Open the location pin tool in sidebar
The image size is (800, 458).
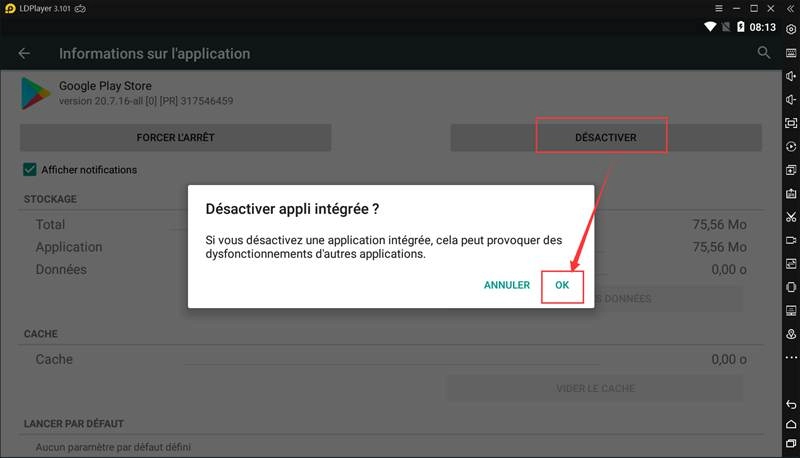coord(790,334)
